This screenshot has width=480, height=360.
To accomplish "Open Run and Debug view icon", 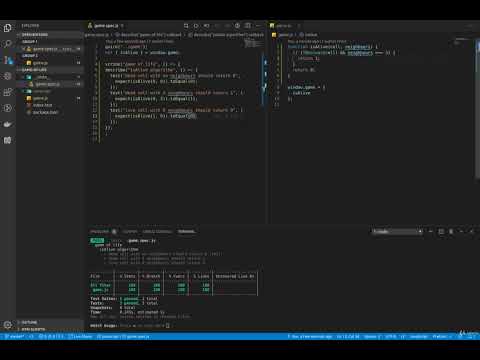I will (8, 76).
